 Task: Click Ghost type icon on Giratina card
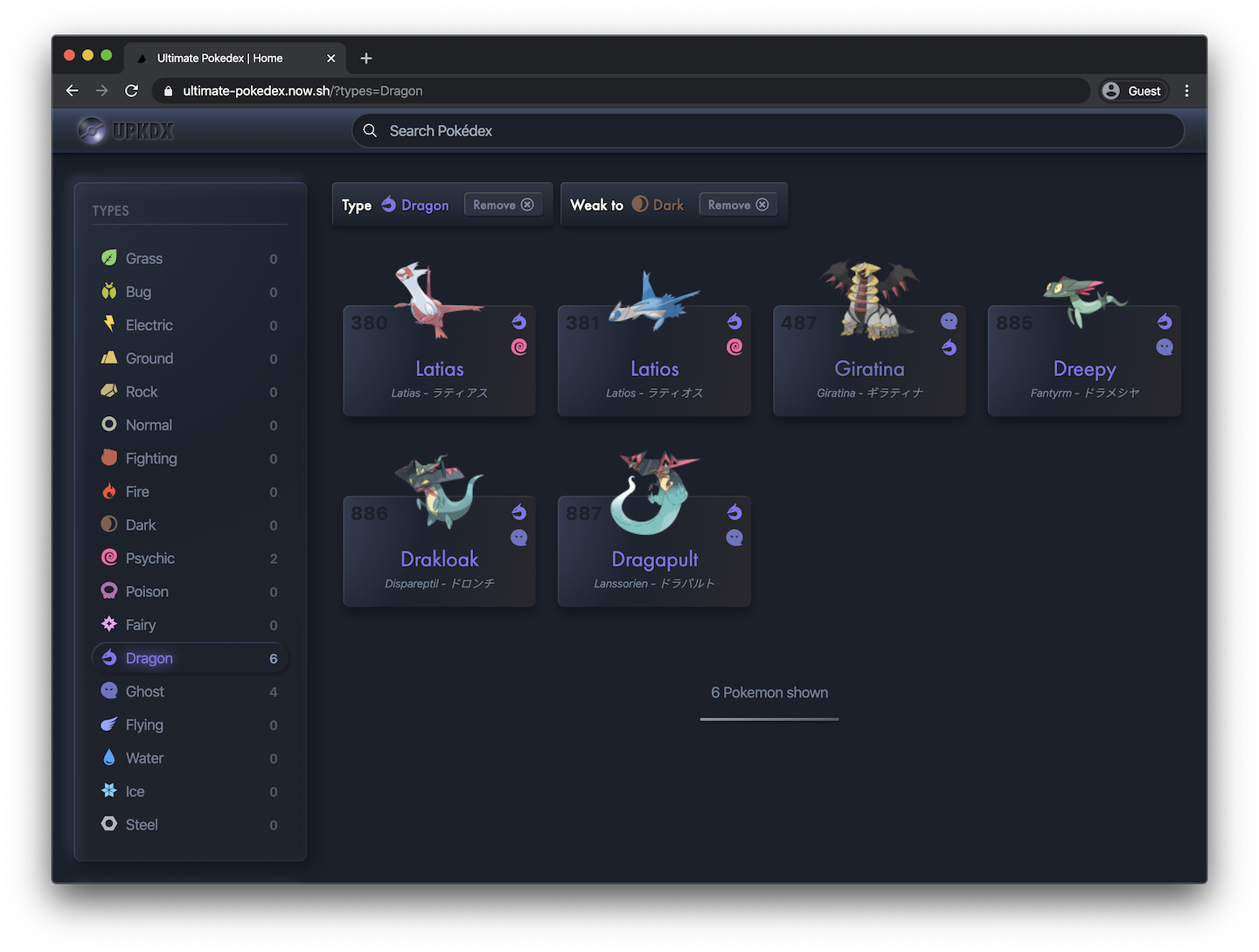pos(949,322)
